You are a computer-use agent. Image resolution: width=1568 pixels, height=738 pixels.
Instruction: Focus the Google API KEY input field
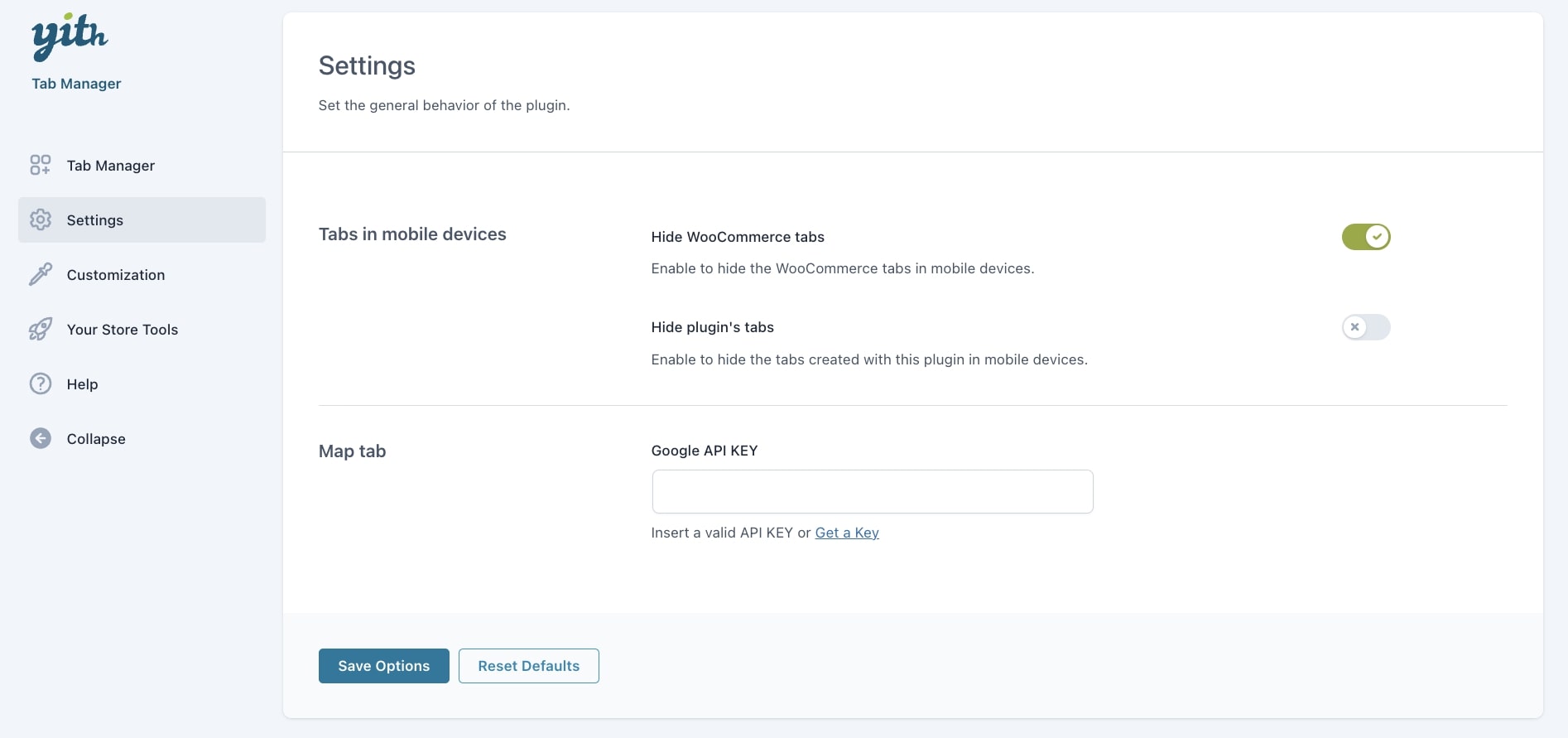point(873,492)
